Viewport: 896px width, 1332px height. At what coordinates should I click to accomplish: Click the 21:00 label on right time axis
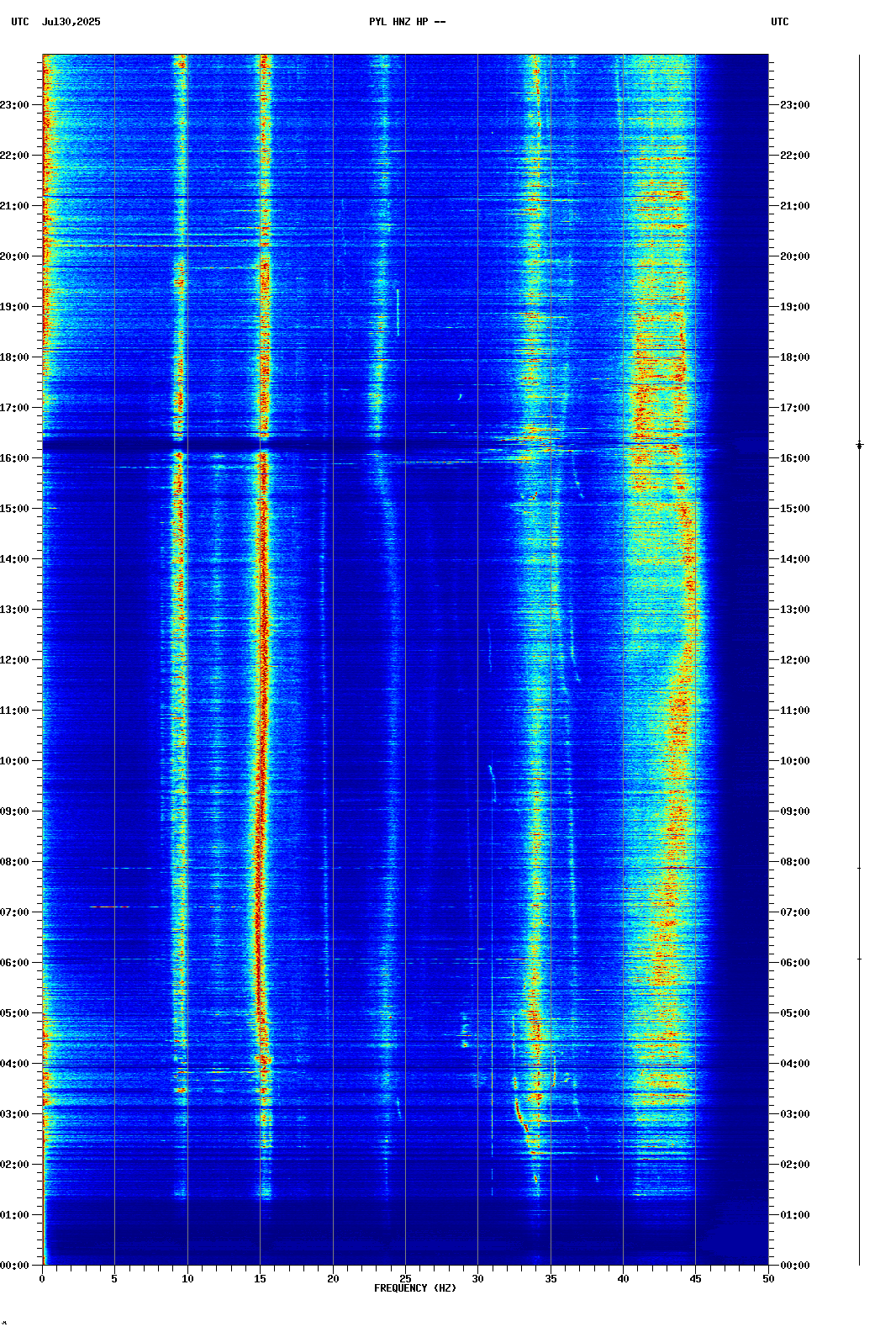click(795, 206)
